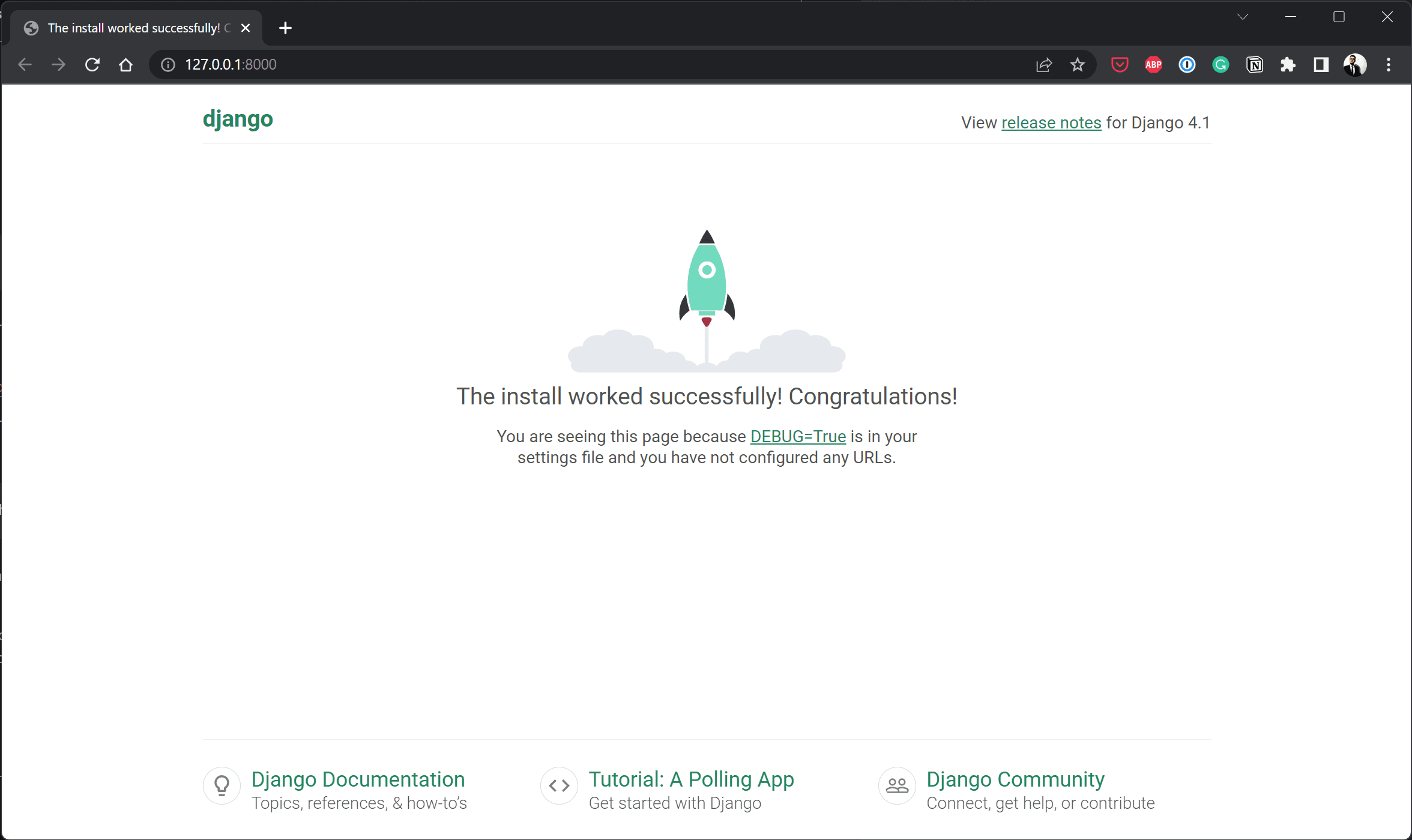
Task: Click the Django Documentation lightbulb icon
Action: [222, 785]
